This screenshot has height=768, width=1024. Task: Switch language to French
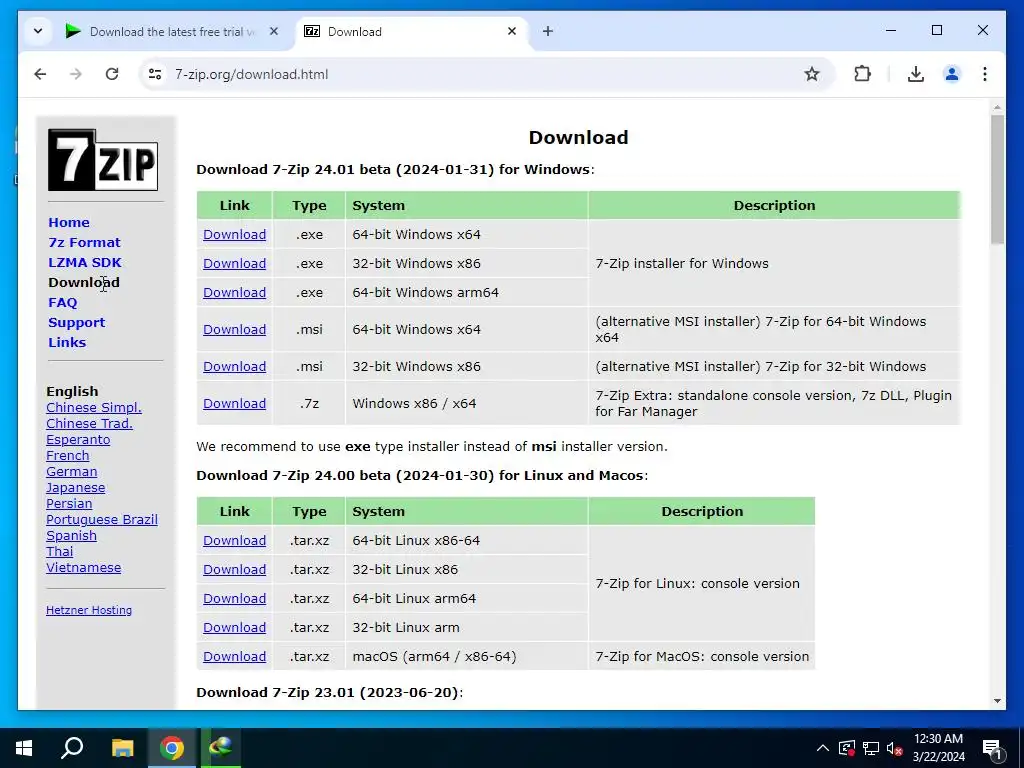tap(67, 456)
